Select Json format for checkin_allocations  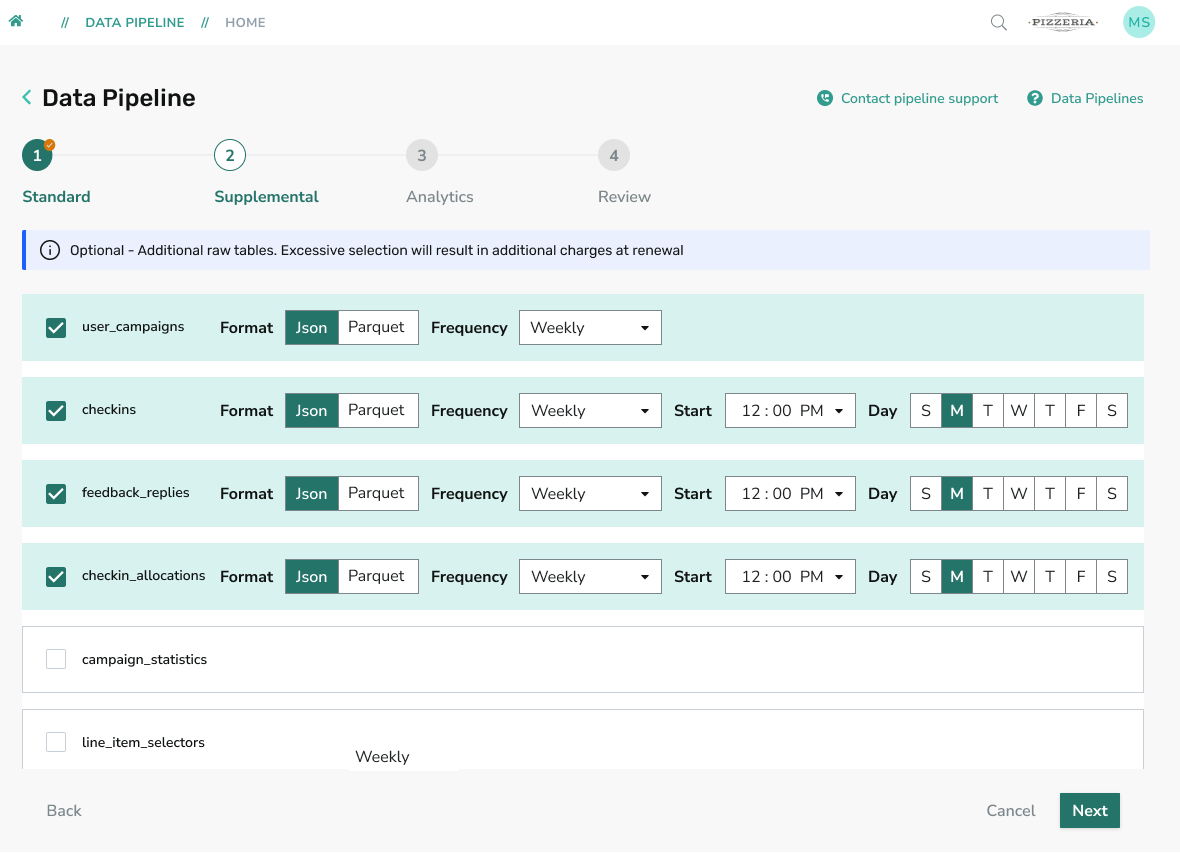pyautogui.click(x=312, y=577)
